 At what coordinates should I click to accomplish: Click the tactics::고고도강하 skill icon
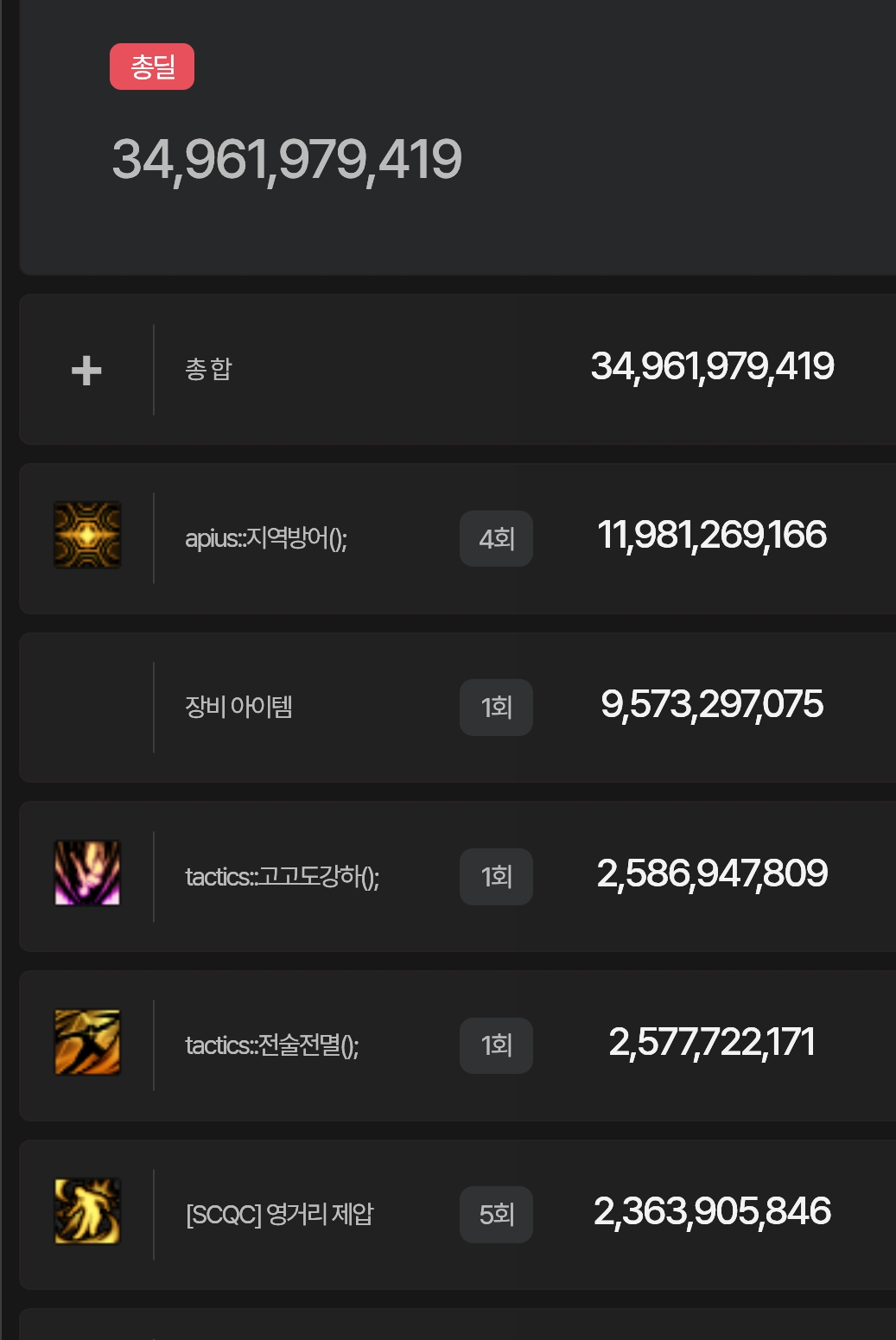coord(87,873)
